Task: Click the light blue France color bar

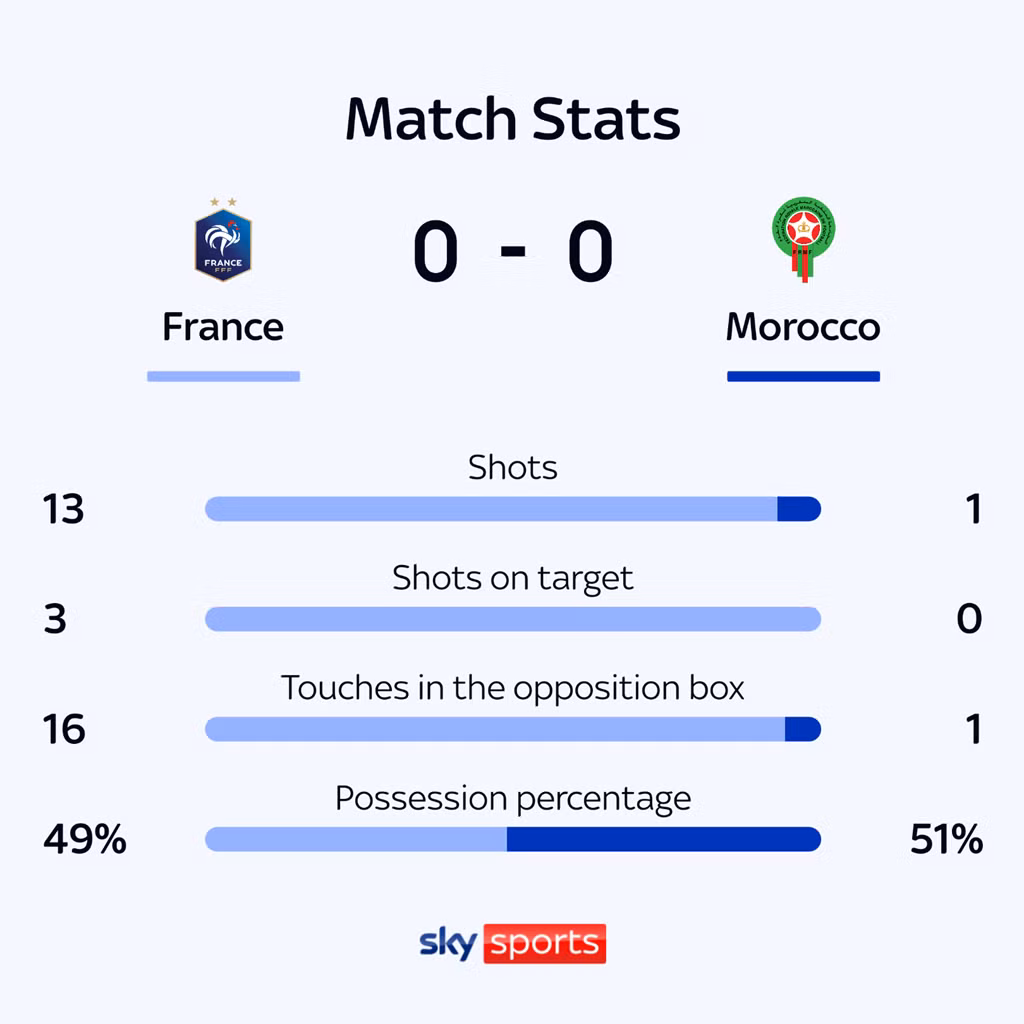Action: coord(223,376)
